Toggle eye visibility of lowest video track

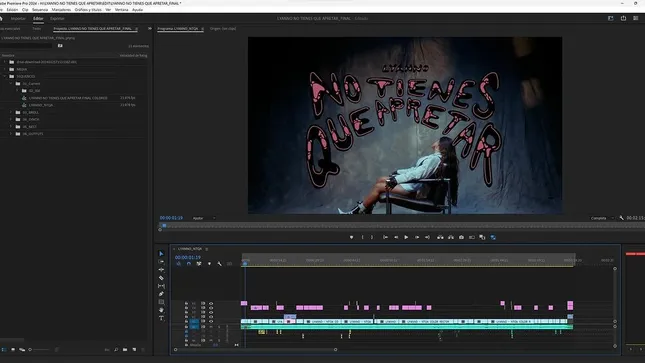tap(211, 321)
